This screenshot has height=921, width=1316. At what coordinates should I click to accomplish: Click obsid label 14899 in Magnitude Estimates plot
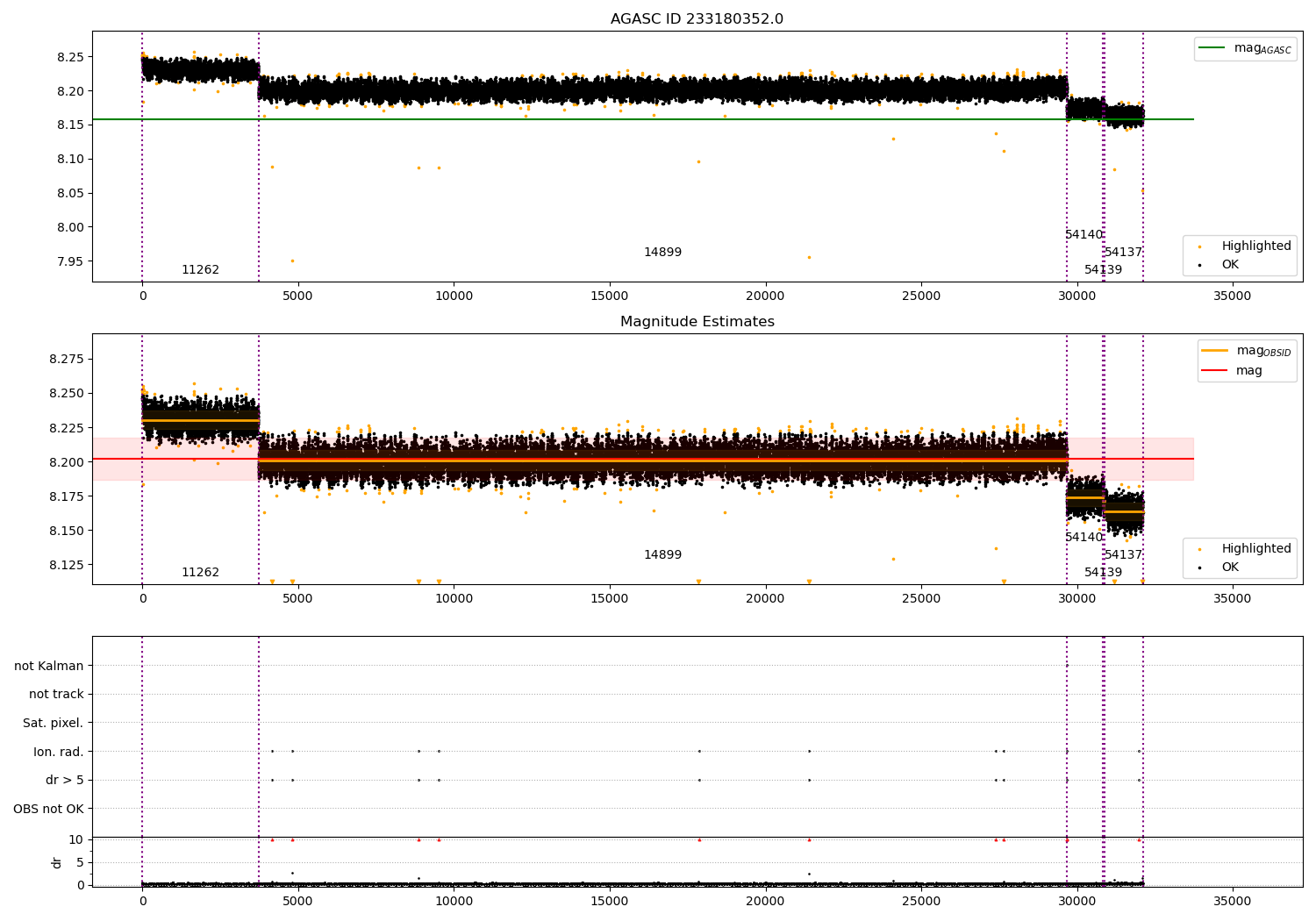pyautogui.click(x=662, y=555)
